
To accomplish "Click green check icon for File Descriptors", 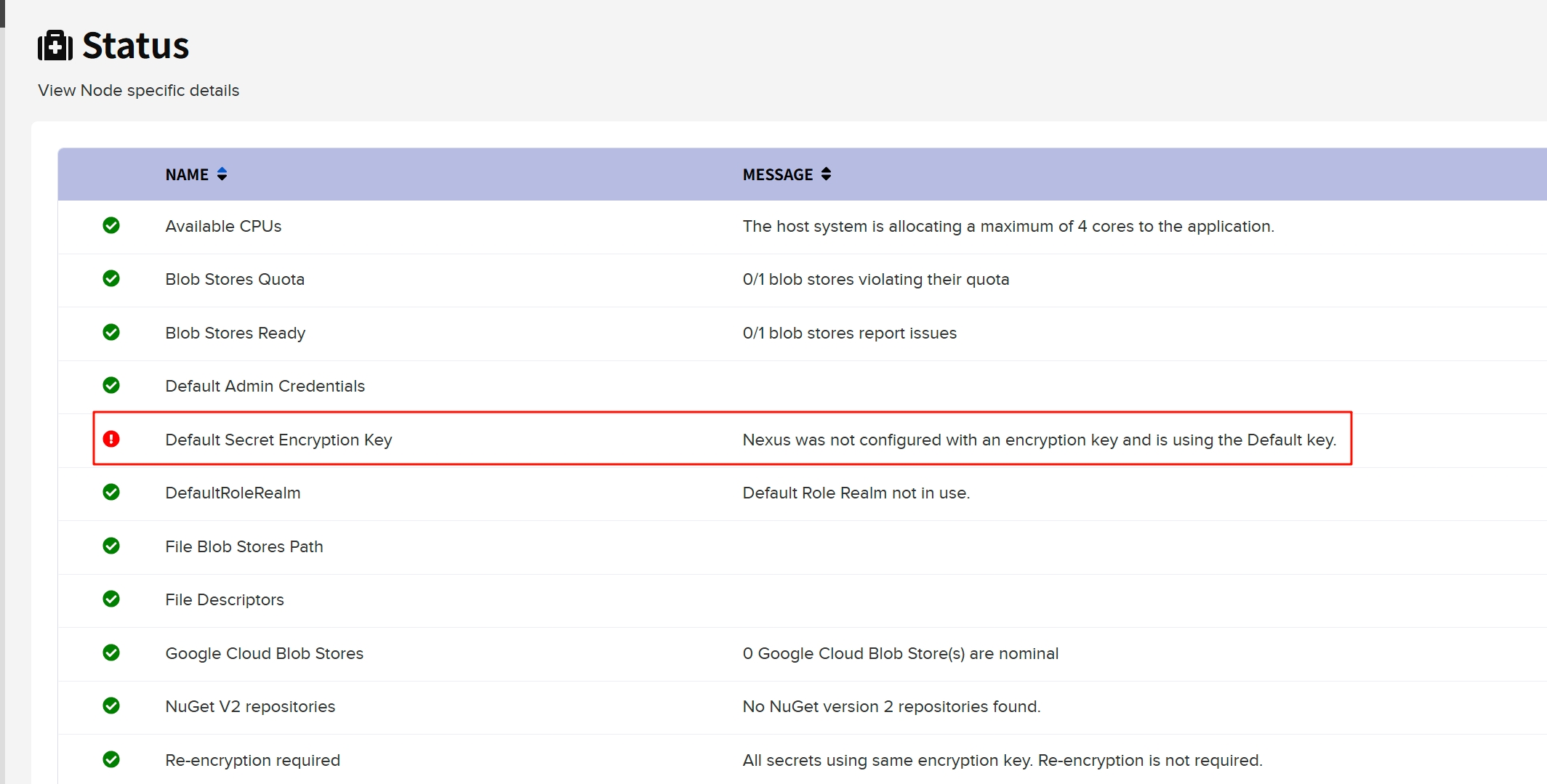I will pyautogui.click(x=111, y=599).
